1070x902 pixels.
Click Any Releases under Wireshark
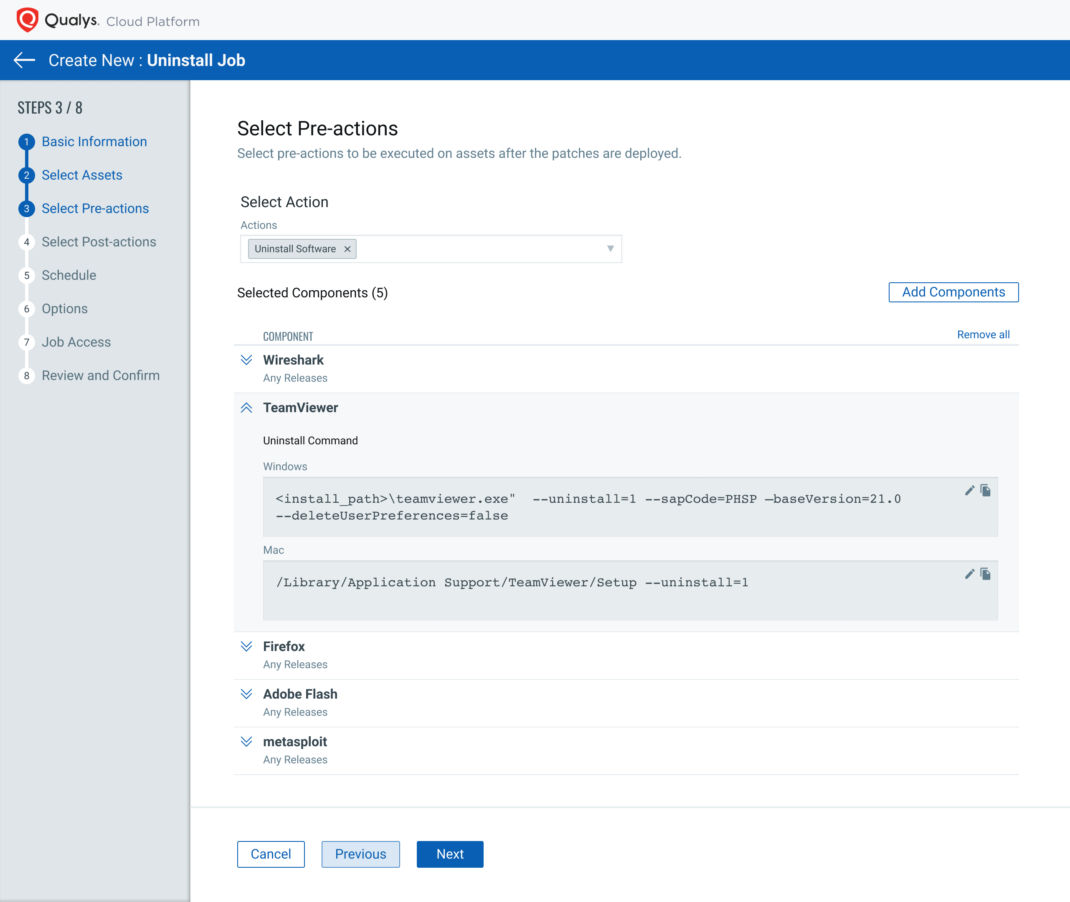(295, 378)
